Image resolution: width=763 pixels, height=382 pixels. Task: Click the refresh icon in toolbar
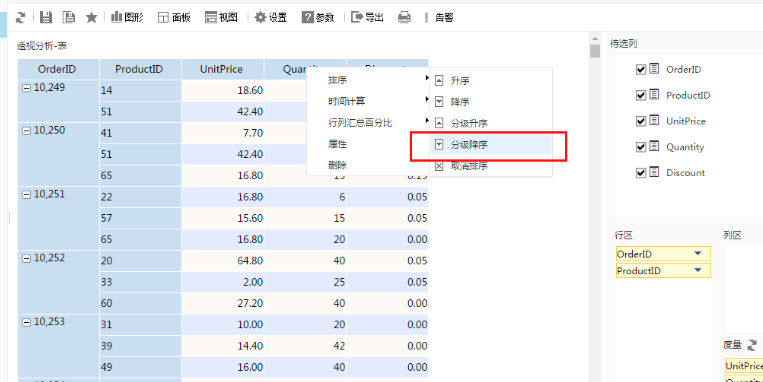20,18
